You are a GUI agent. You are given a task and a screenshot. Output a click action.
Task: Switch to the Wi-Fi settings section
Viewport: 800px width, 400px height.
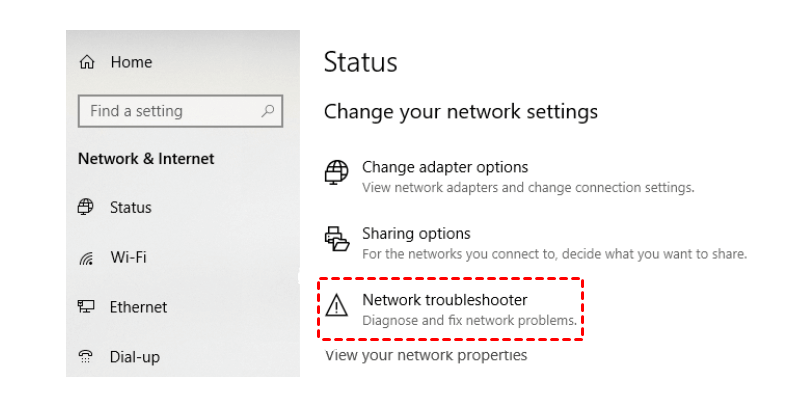[x=128, y=258]
